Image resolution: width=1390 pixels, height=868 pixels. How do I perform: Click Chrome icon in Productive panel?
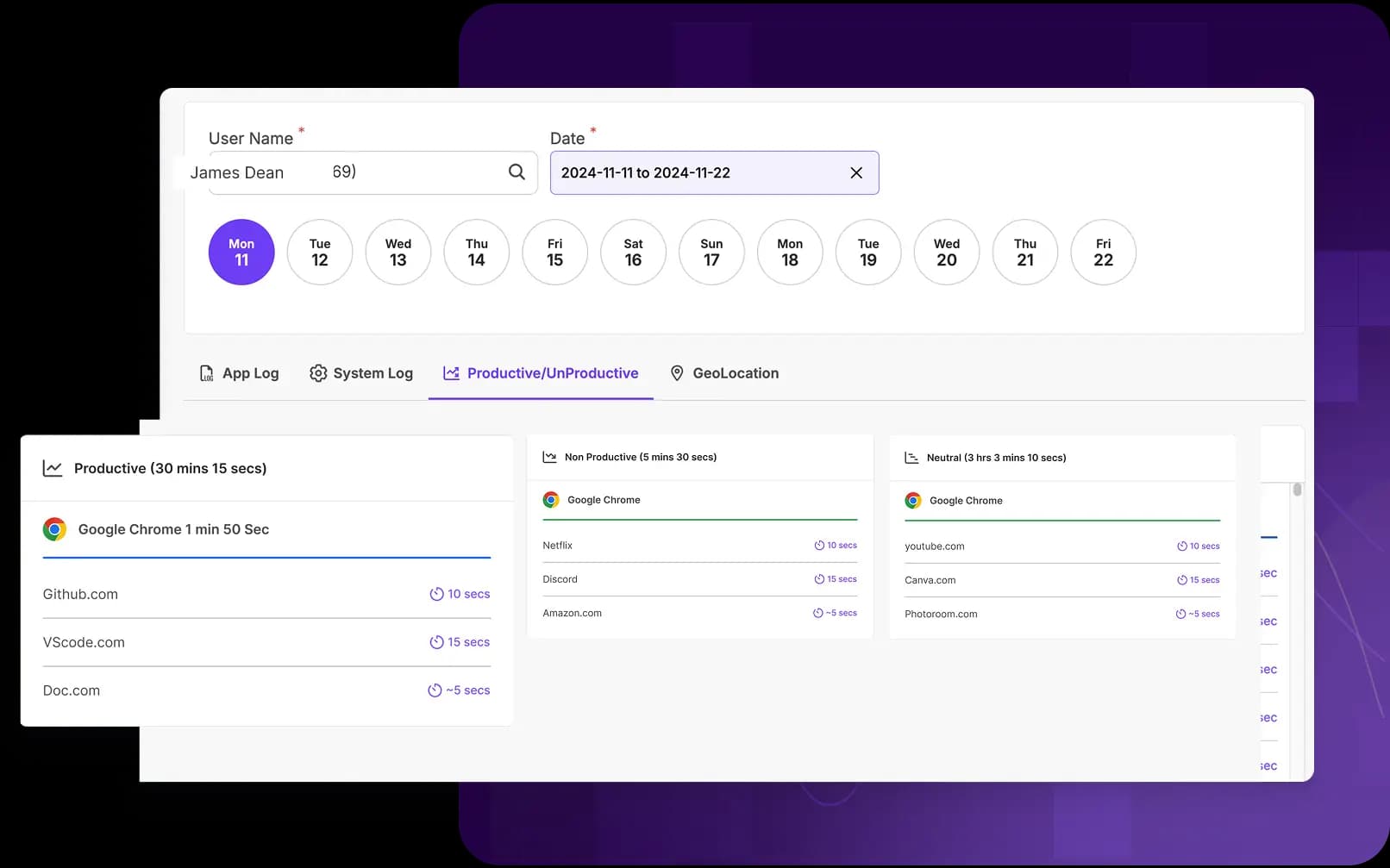click(x=54, y=529)
